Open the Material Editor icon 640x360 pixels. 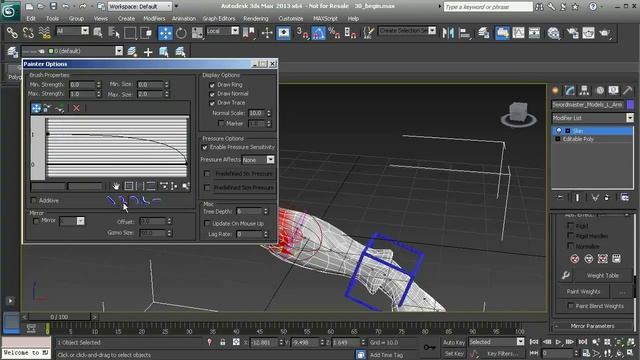click(553, 33)
